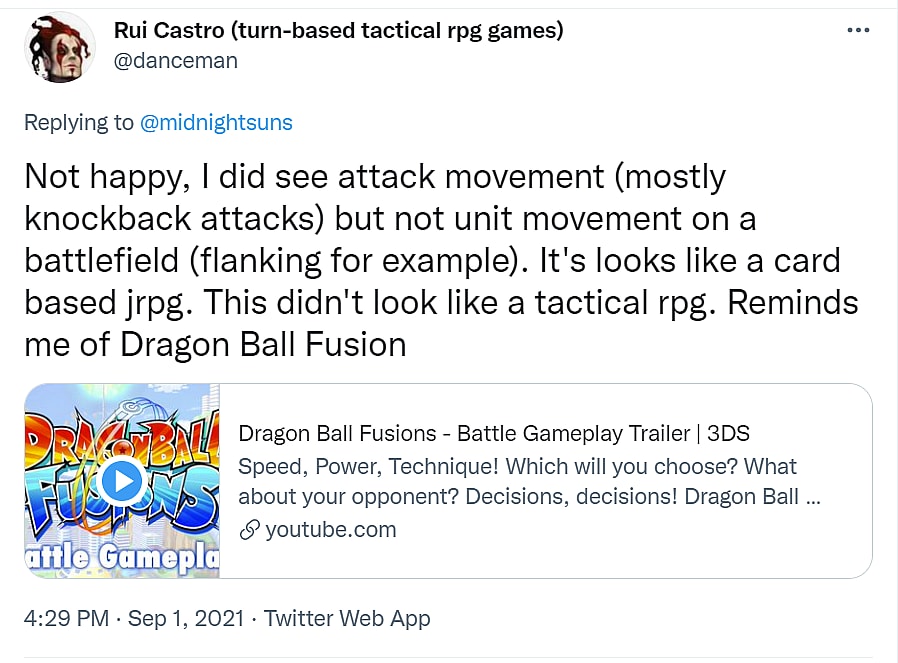Viewport: 898px width, 663px height.
Task: Open the @midnightsuns profile link
Action: click(216, 122)
